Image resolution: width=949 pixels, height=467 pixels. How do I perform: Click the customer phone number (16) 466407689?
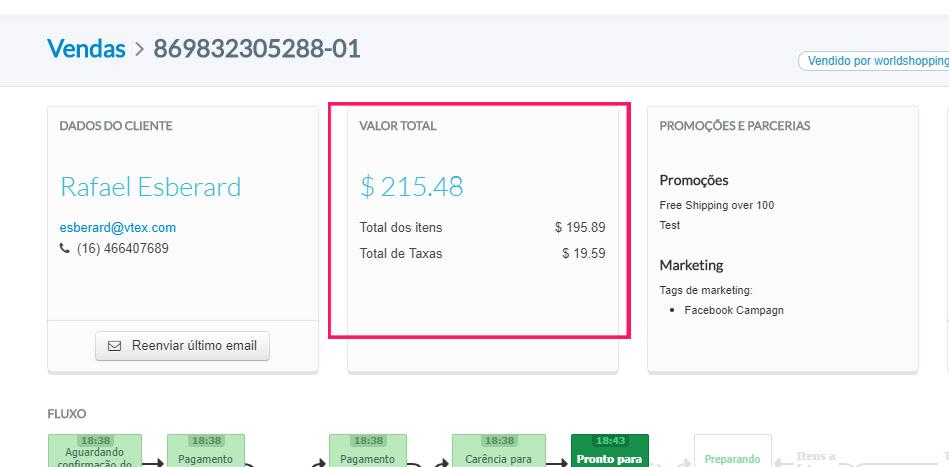coord(122,248)
